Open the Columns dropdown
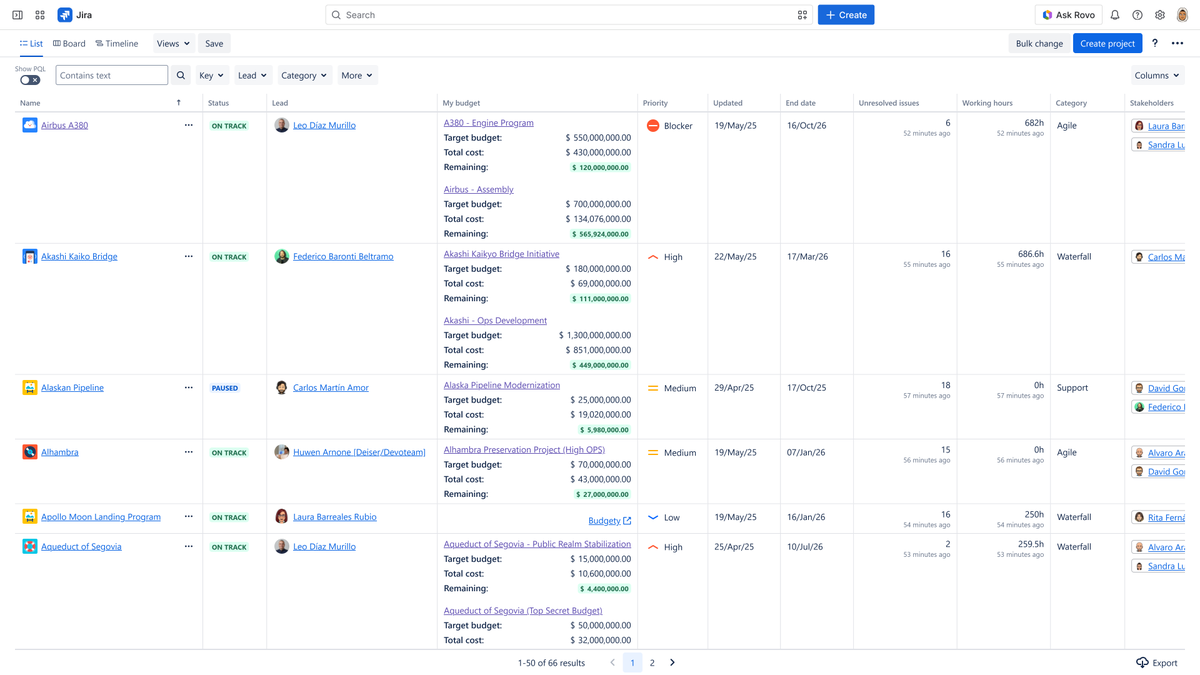 pyautogui.click(x=1157, y=75)
